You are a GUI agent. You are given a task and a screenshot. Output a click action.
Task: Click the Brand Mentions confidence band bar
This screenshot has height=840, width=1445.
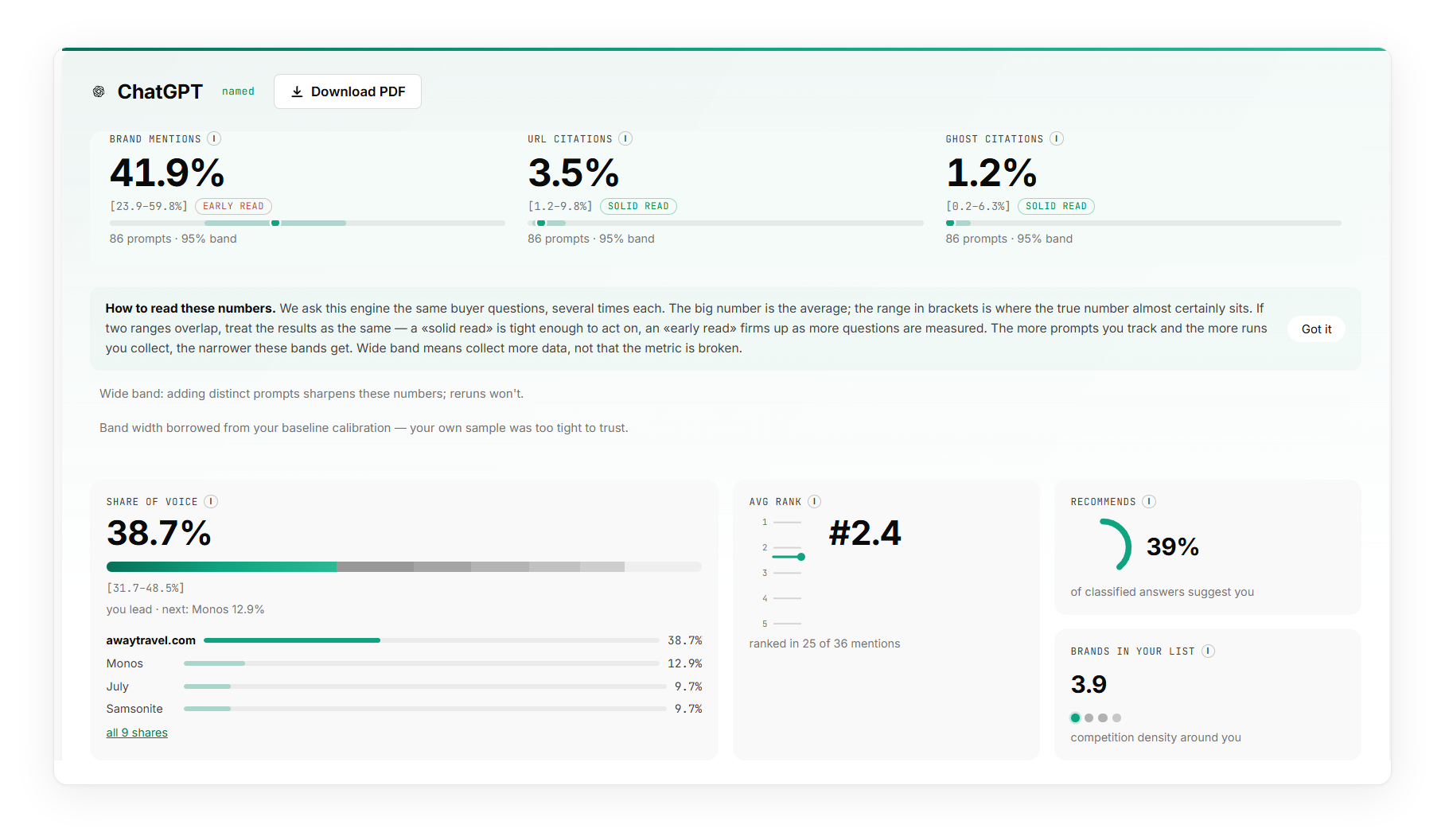click(307, 223)
